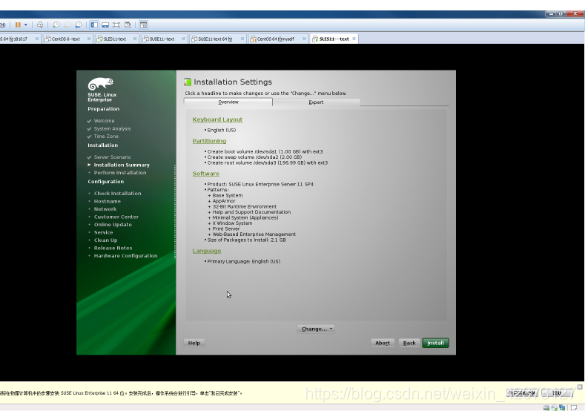This screenshot has width=586, height=412.
Task: Click the Hostname sidebar step
Action: coord(107,201)
